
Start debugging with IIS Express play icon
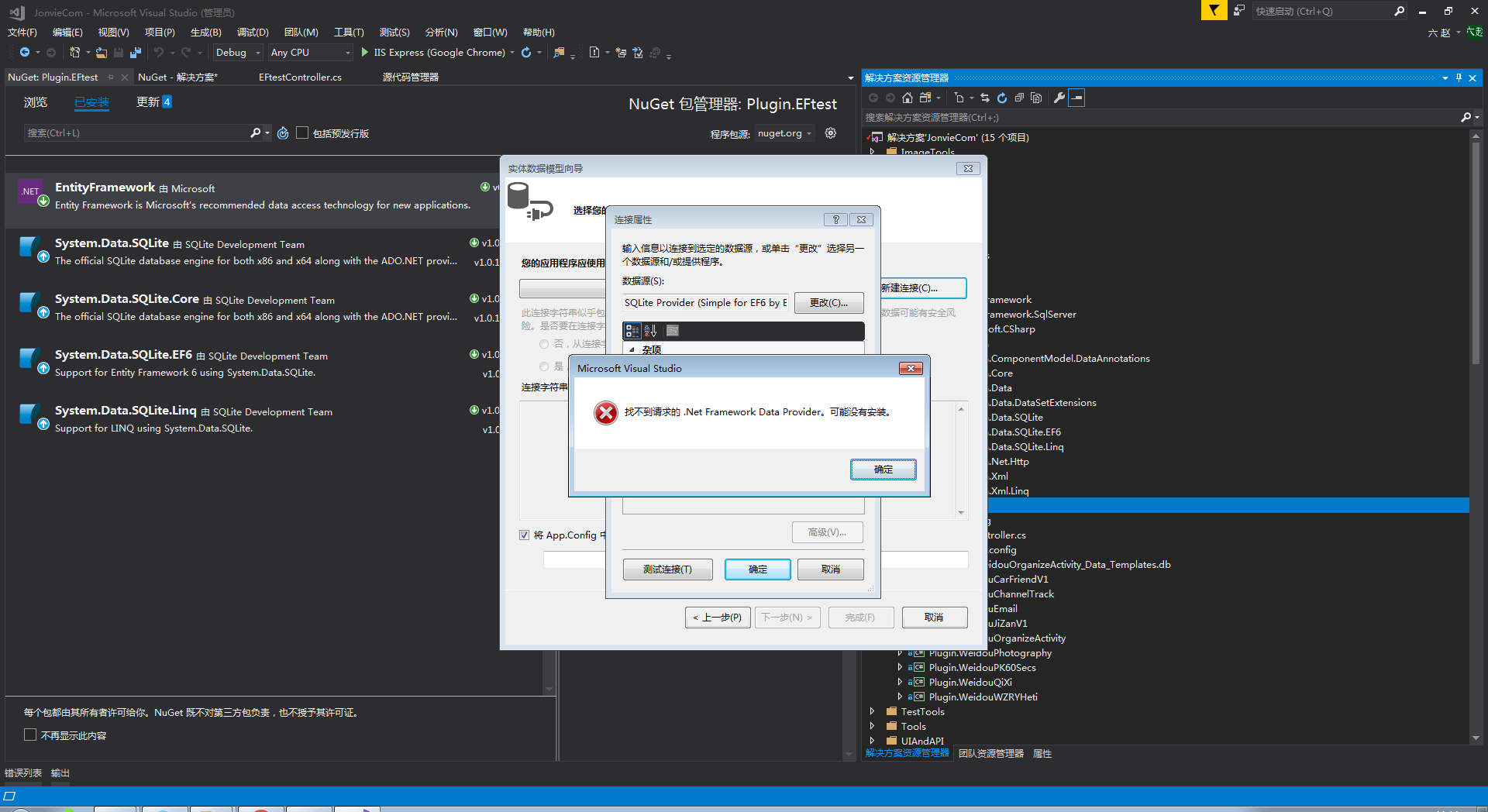365,53
